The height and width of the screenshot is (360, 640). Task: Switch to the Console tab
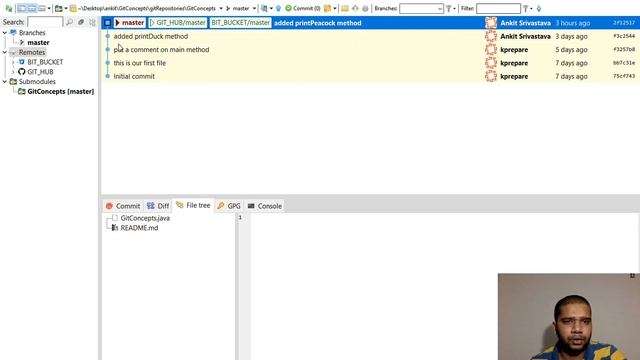264,206
